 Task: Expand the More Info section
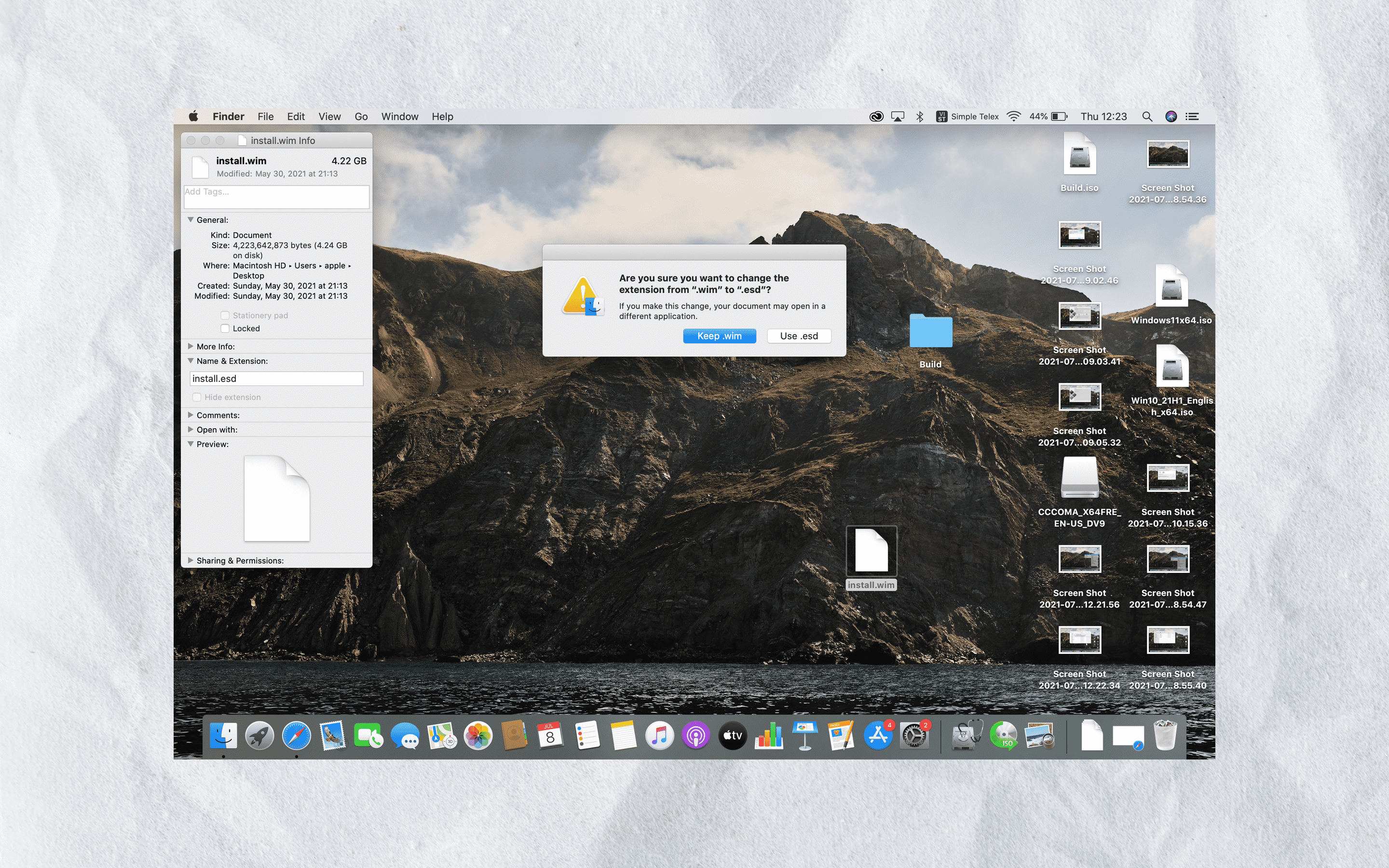tap(191, 346)
